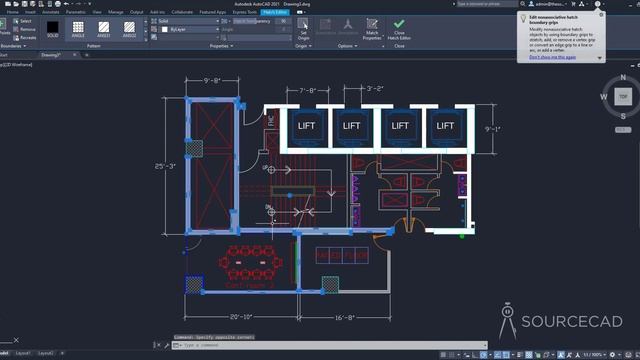
Task: Click the Plot printer icon in quick access toolbar
Action: 58,4
